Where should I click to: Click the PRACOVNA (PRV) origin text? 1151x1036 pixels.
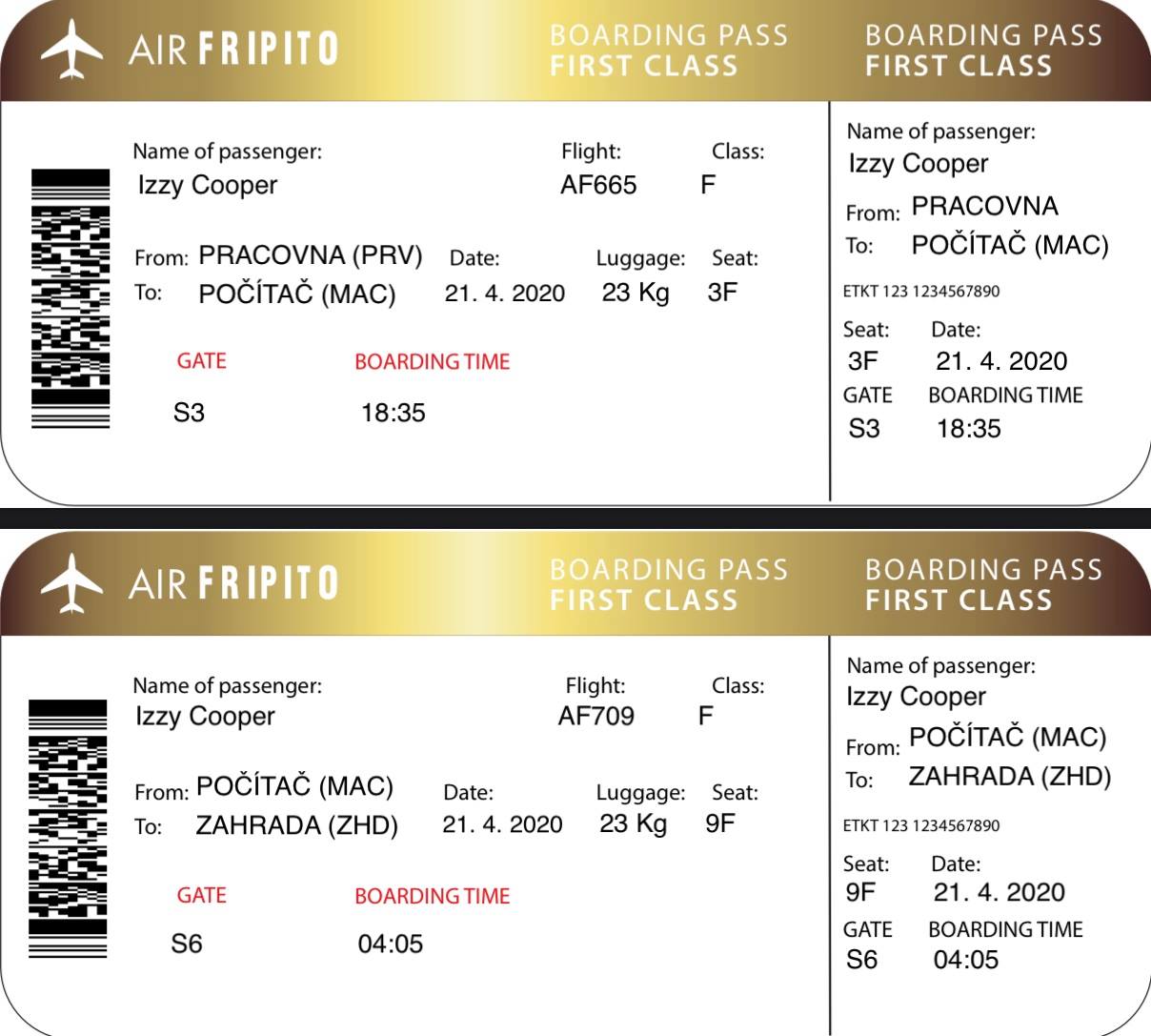[310, 255]
